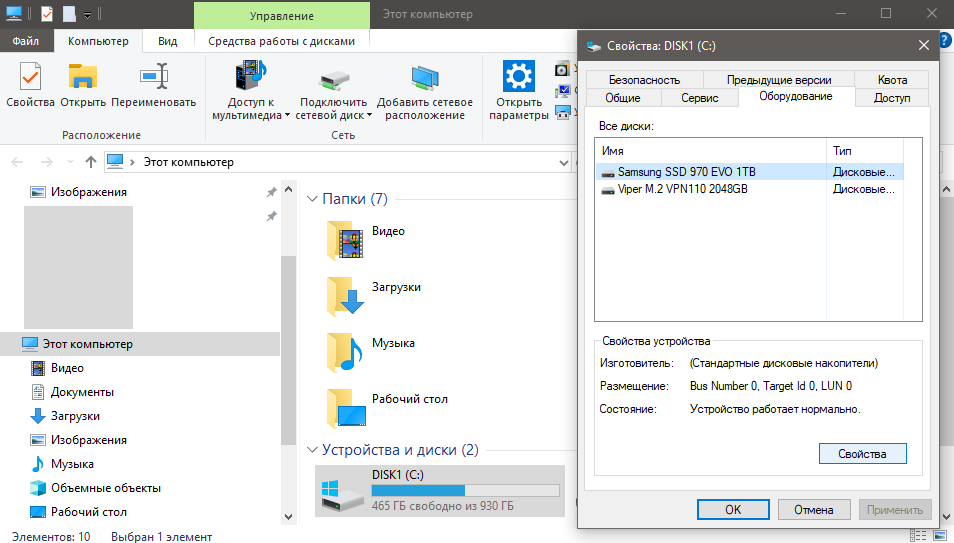The width and height of the screenshot is (954, 543).
Task: Select Samsung SSD 970 EVO 1TB row
Action: click(750, 172)
